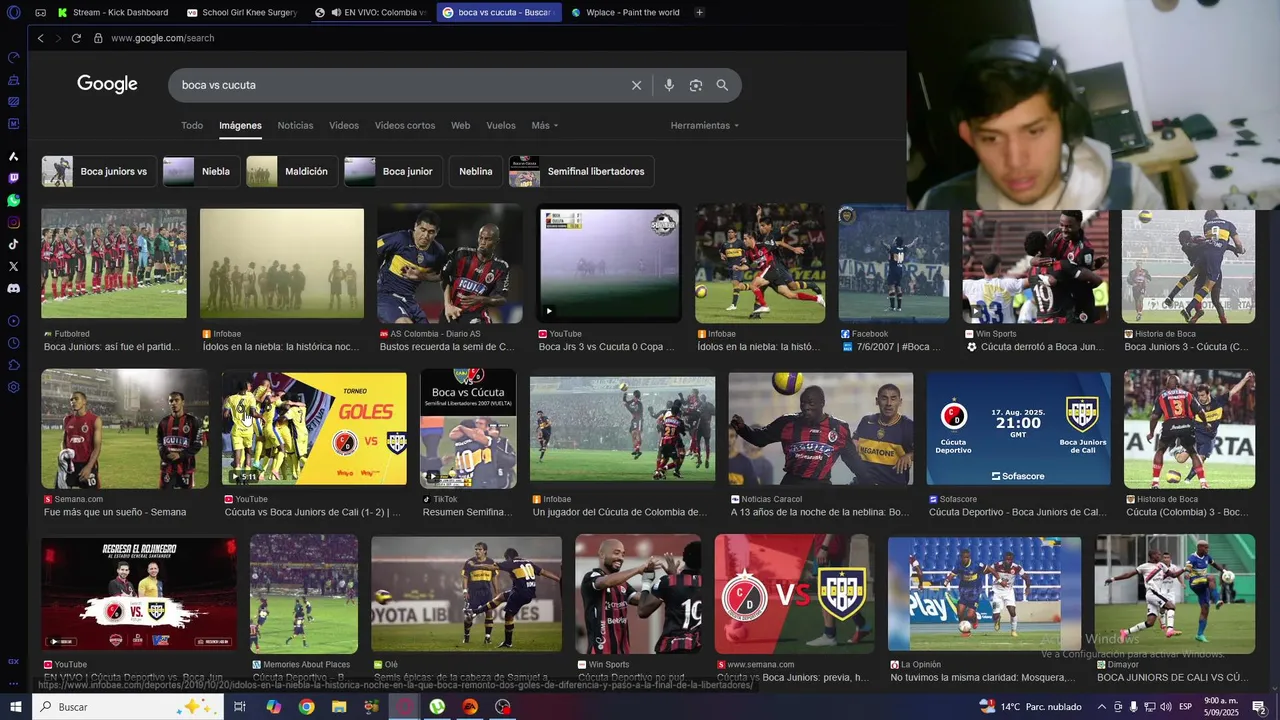Switch to the Web search tab
1280x720 pixels.
[460, 126]
